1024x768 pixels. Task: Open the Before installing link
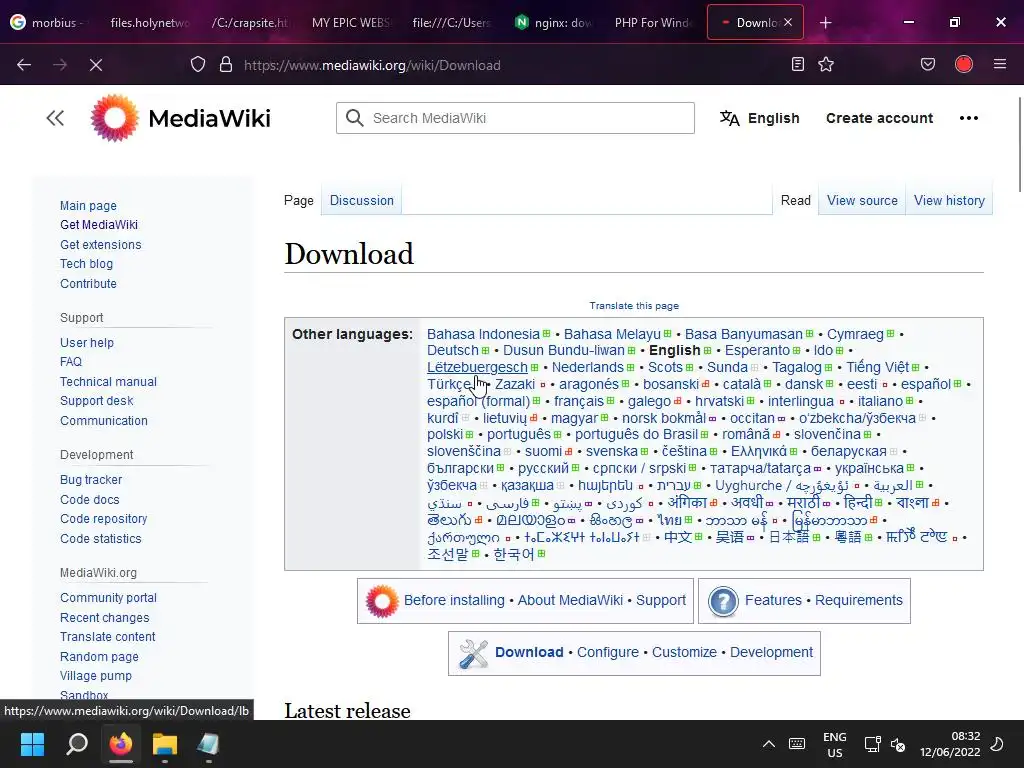coord(454,600)
